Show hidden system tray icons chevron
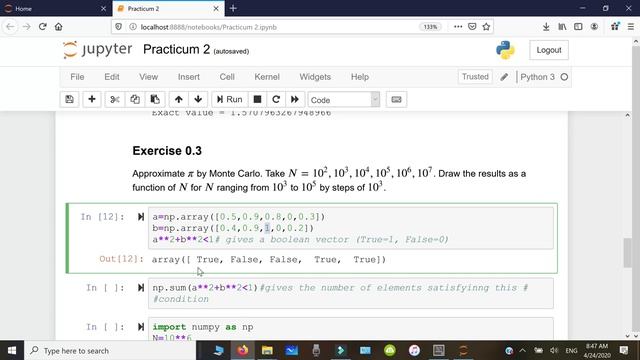 (522, 351)
